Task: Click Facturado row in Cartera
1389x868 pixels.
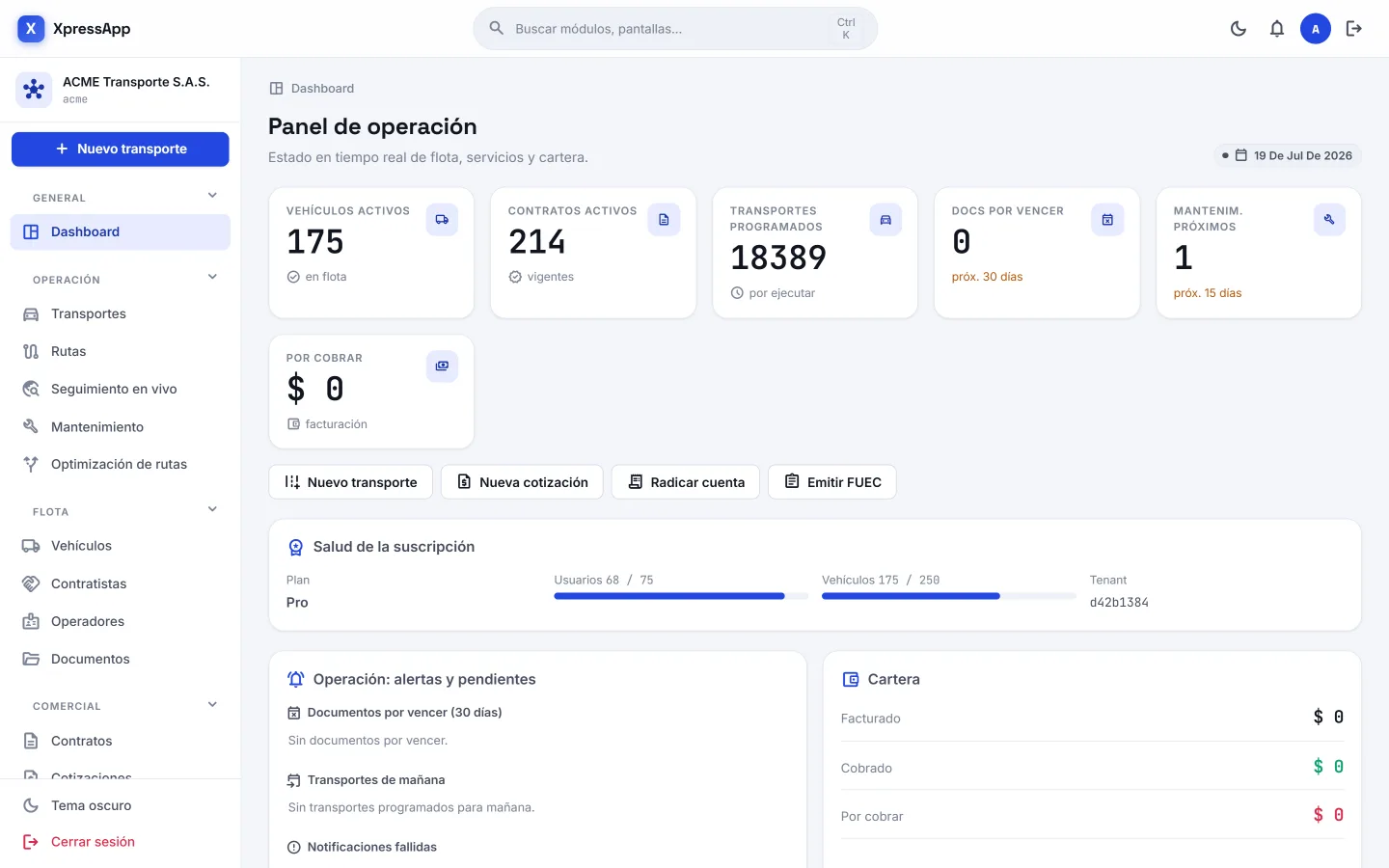Action: tap(1093, 718)
